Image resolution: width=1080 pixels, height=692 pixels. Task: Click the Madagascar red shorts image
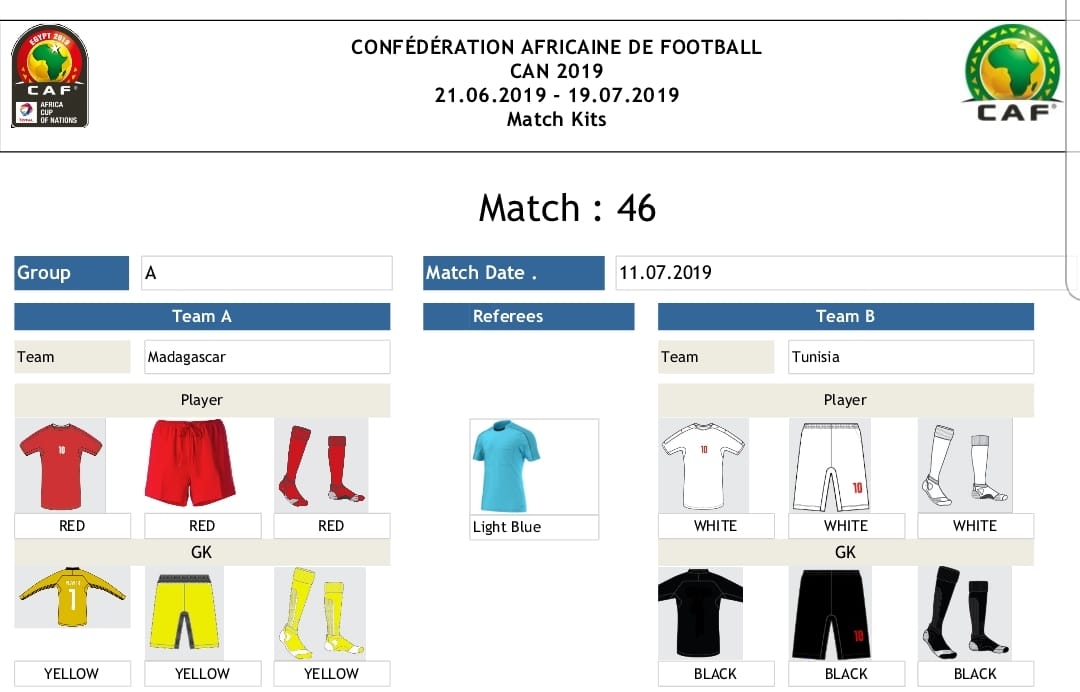click(190, 463)
